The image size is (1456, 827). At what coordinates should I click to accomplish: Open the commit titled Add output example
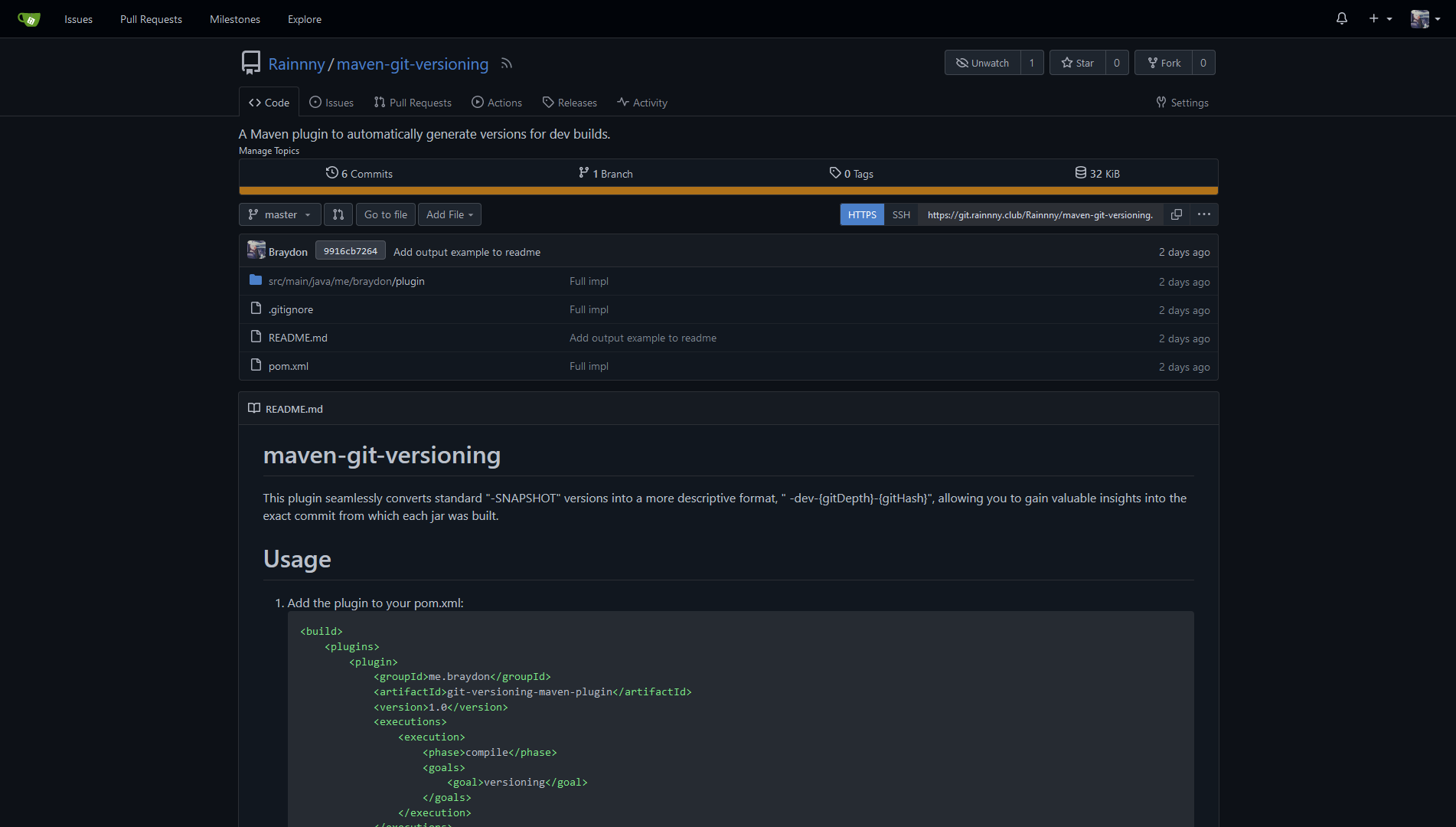(x=466, y=251)
